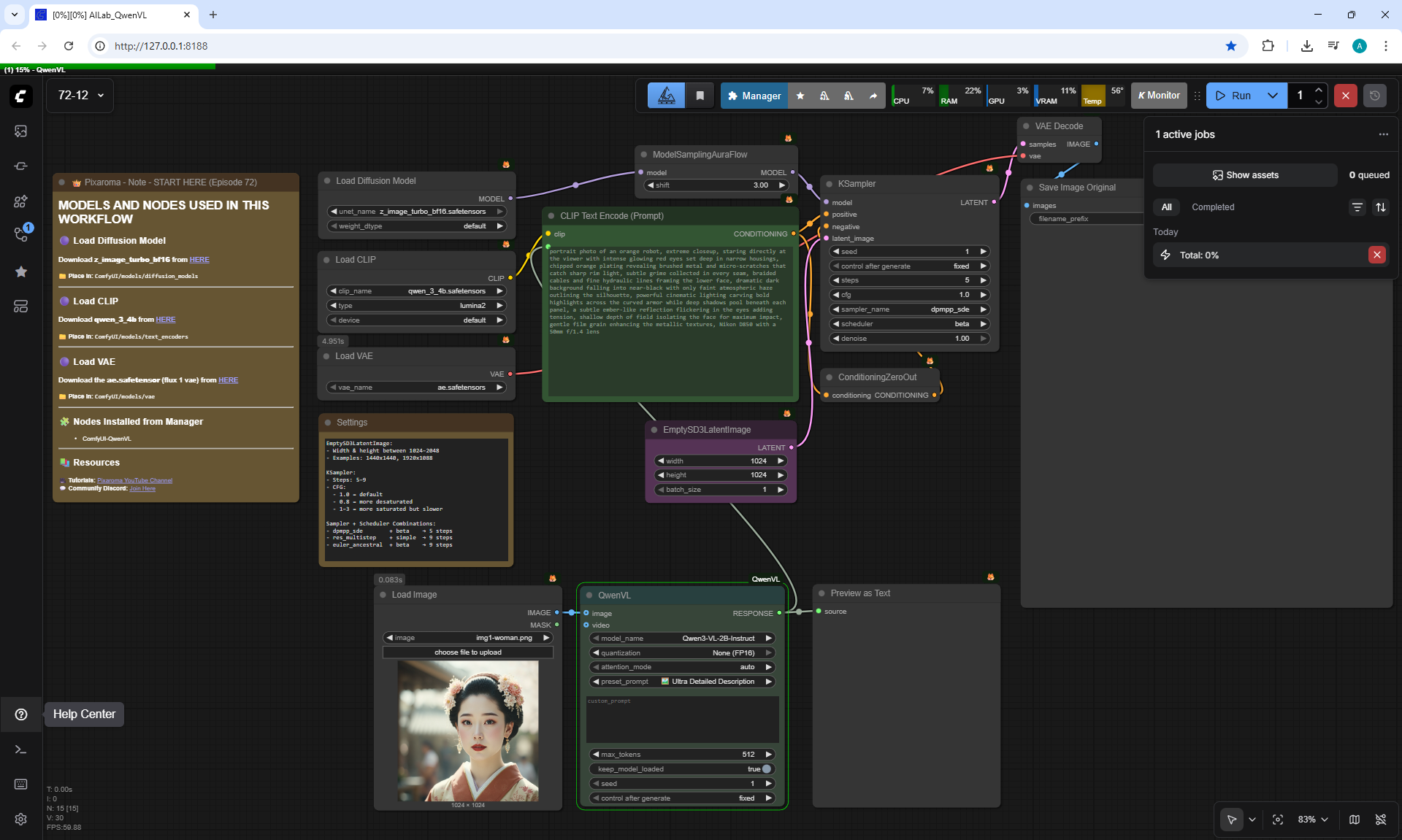1402x840 pixels.
Task: Open the queue history icon
Action: [x=1374, y=96]
